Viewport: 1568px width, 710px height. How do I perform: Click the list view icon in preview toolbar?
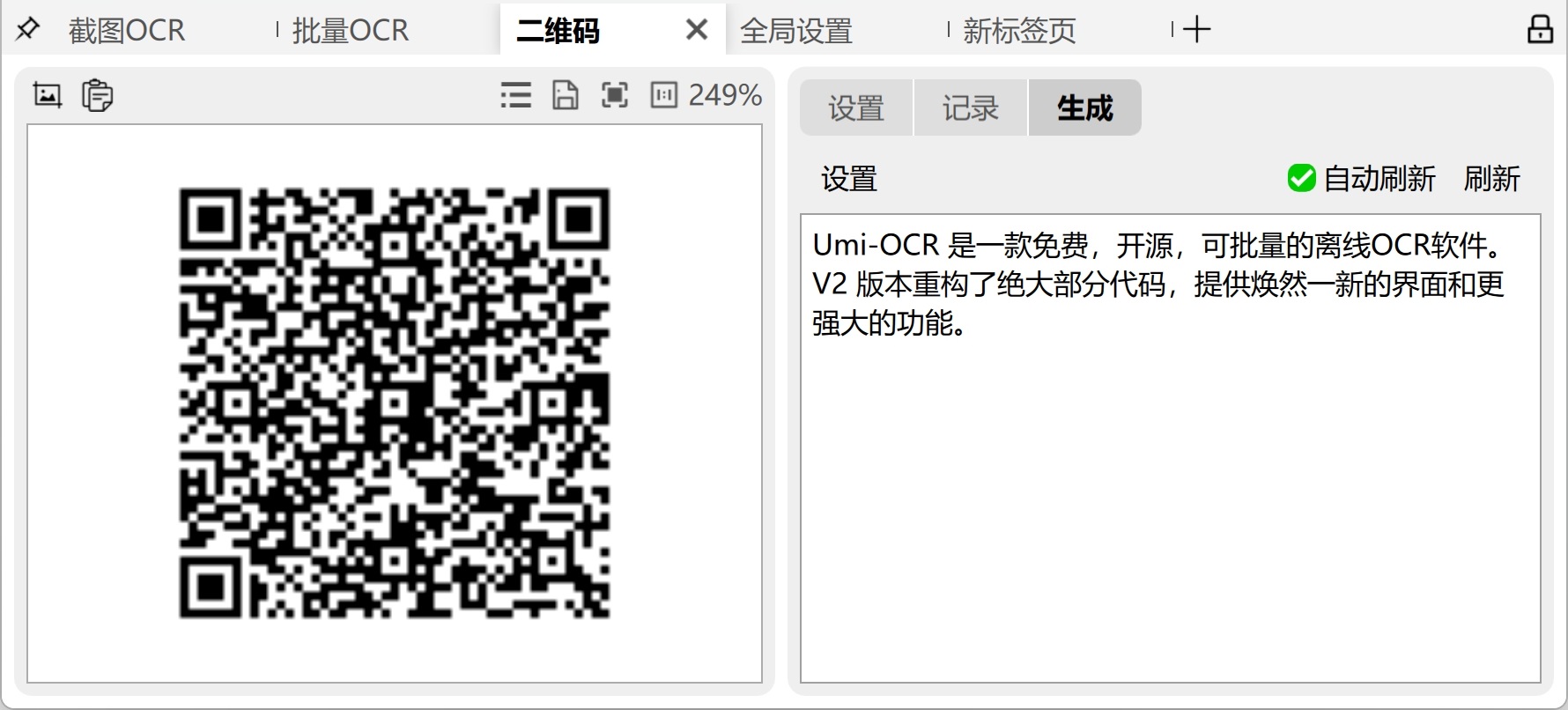click(x=515, y=95)
